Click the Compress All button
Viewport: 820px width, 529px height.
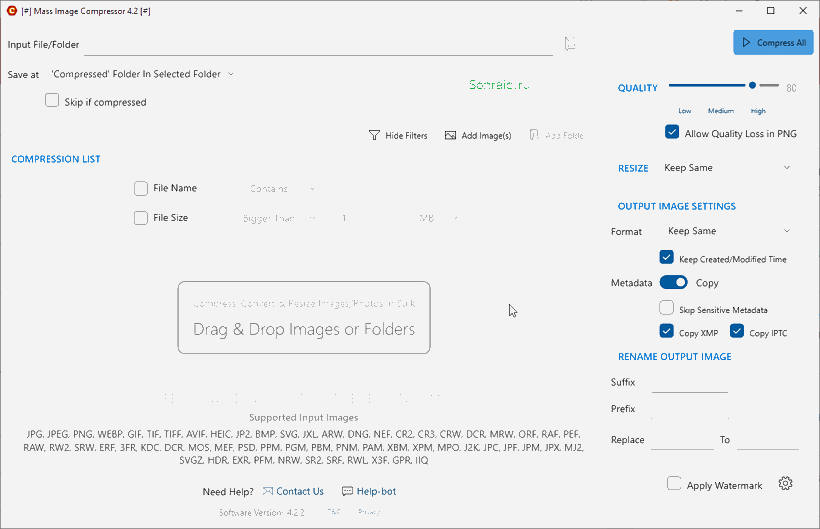[x=773, y=42]
